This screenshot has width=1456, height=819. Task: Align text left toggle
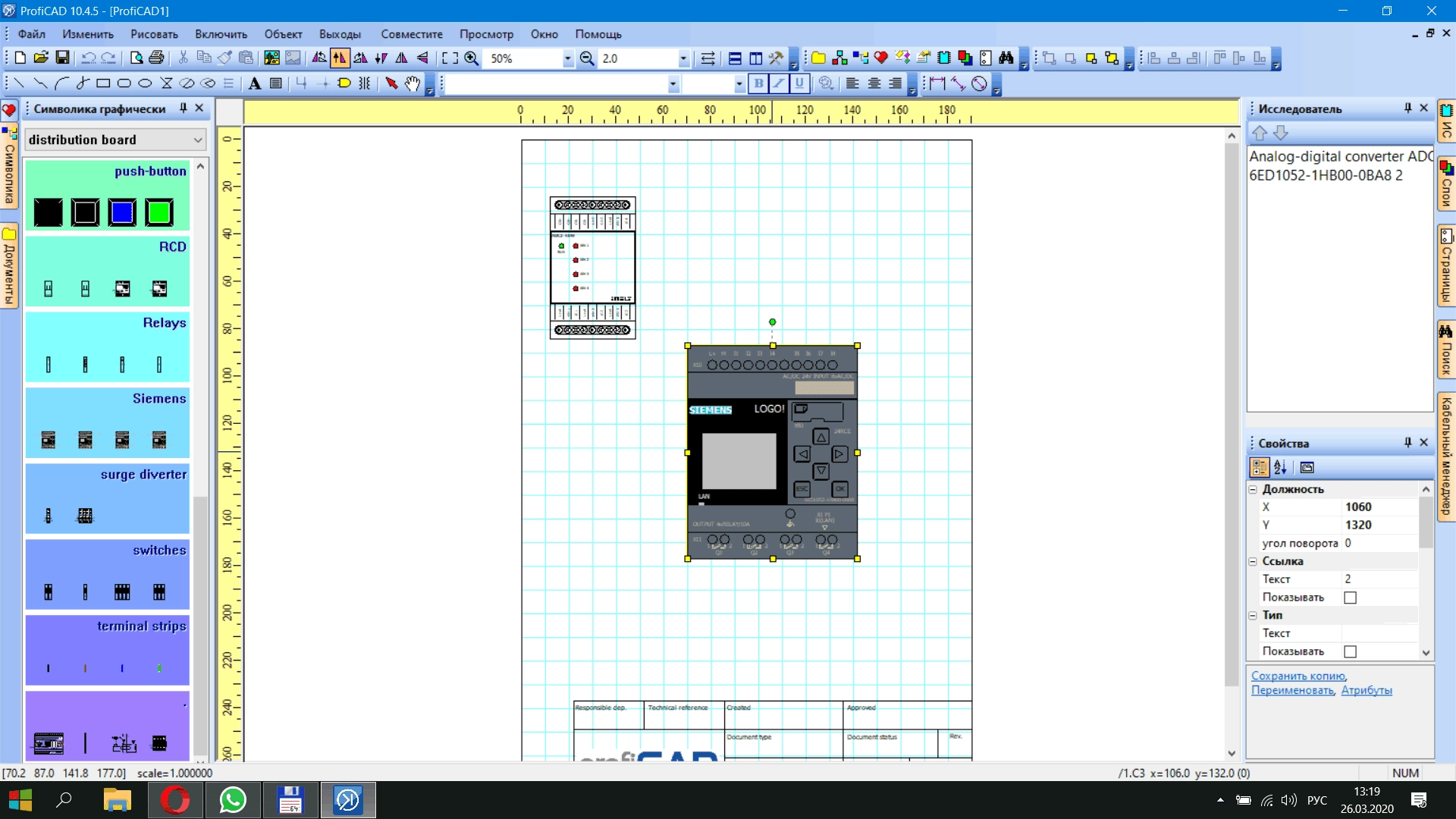[x=852, y=83]
